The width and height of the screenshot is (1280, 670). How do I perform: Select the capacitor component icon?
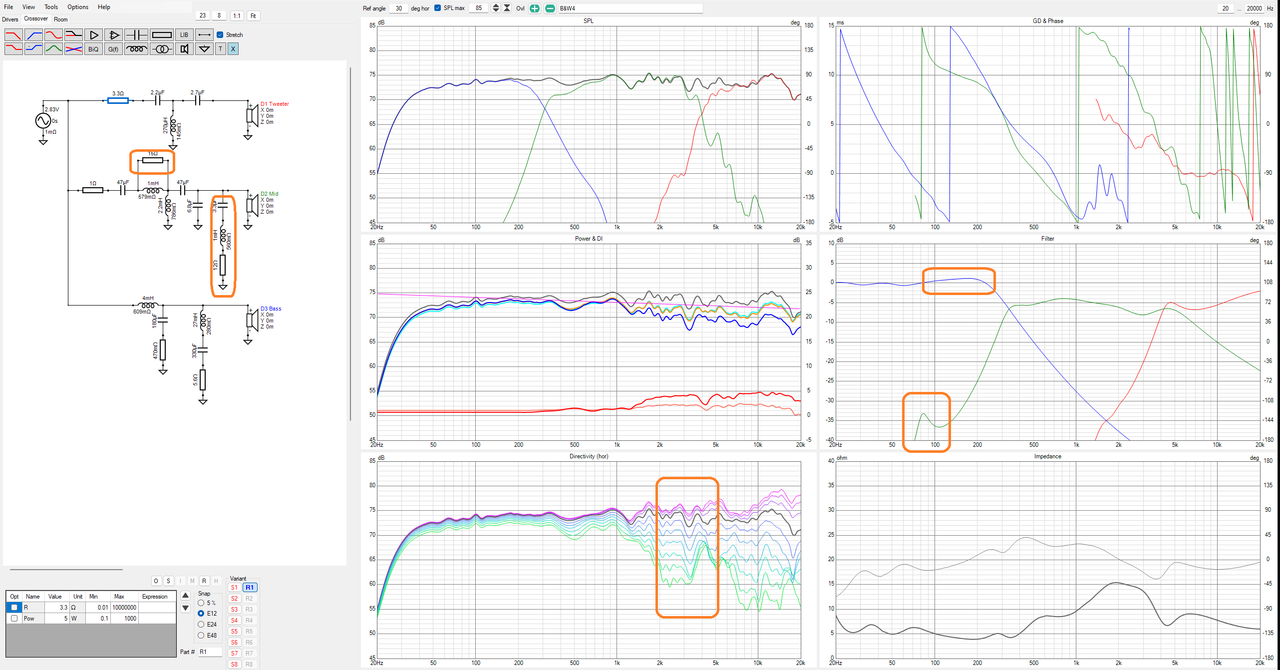pos(136,35)
